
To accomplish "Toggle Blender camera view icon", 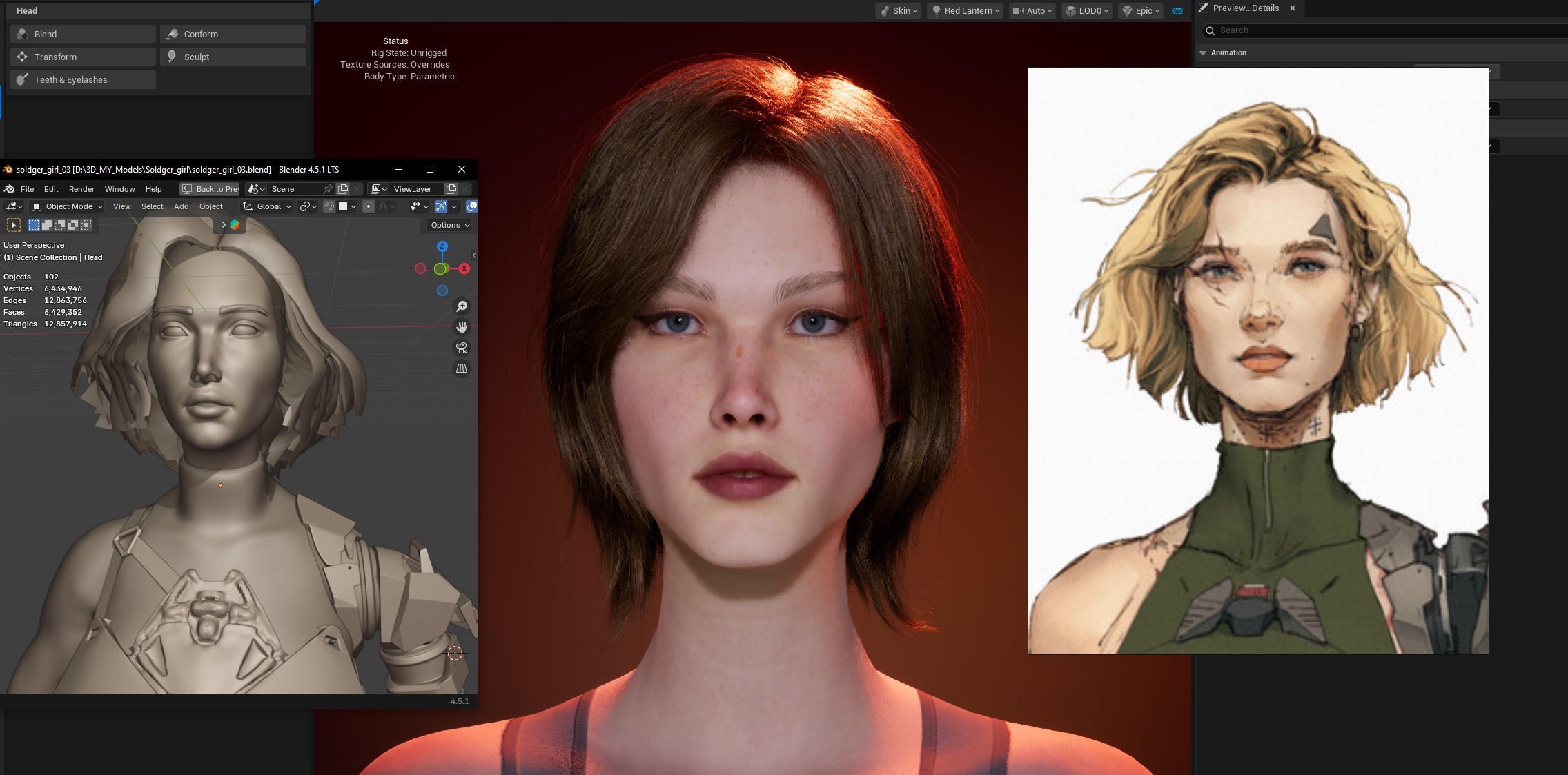I will point(462,348).
